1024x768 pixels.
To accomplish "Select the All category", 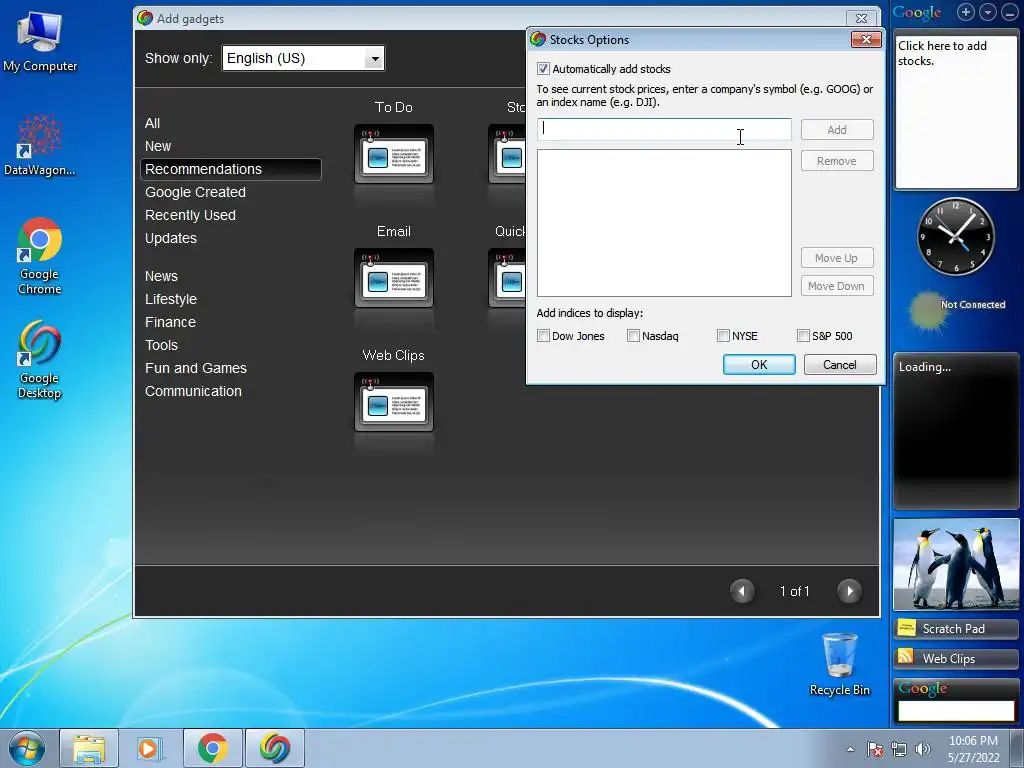I will [152, 123].
